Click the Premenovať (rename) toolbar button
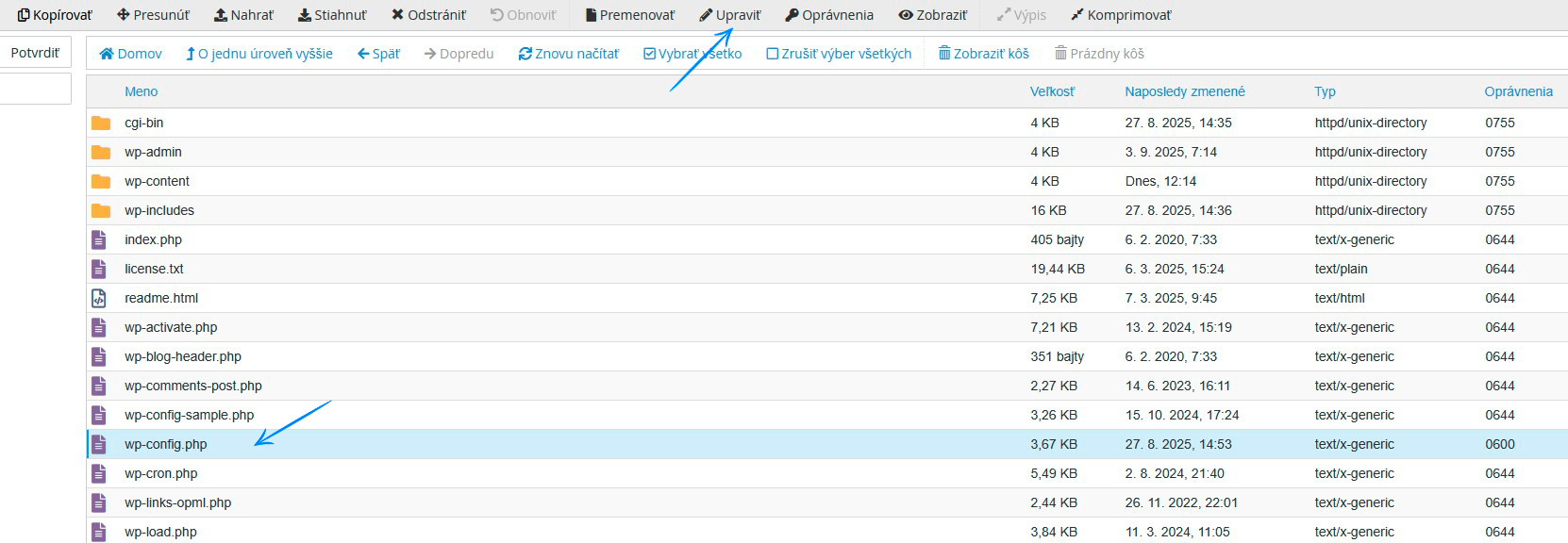Screen dimensions: 1568x543 (630, 15)
